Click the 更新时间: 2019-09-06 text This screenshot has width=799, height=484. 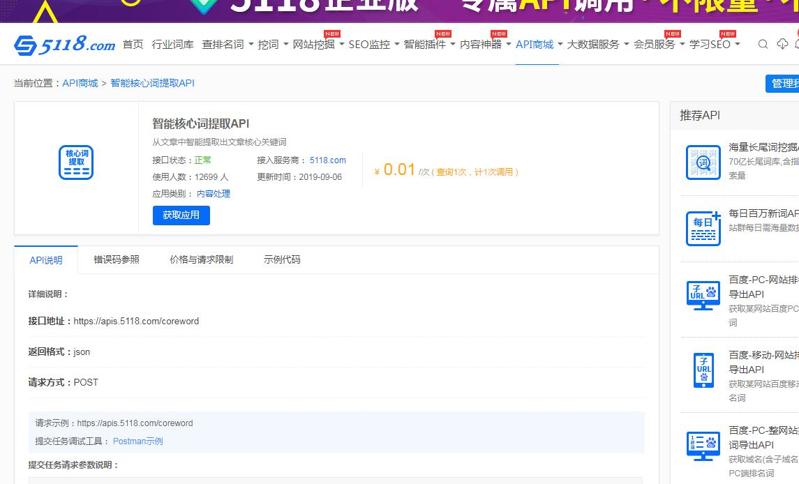tap(300, 177)
